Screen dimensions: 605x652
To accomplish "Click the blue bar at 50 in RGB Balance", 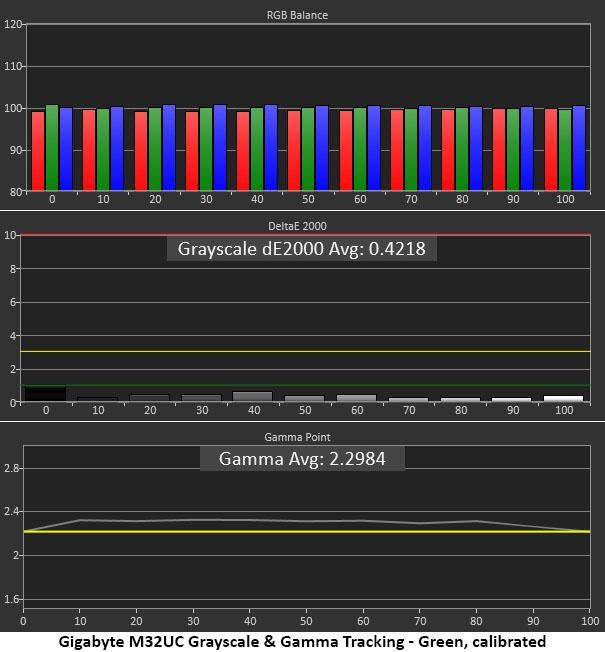I will tap(322, 148).
